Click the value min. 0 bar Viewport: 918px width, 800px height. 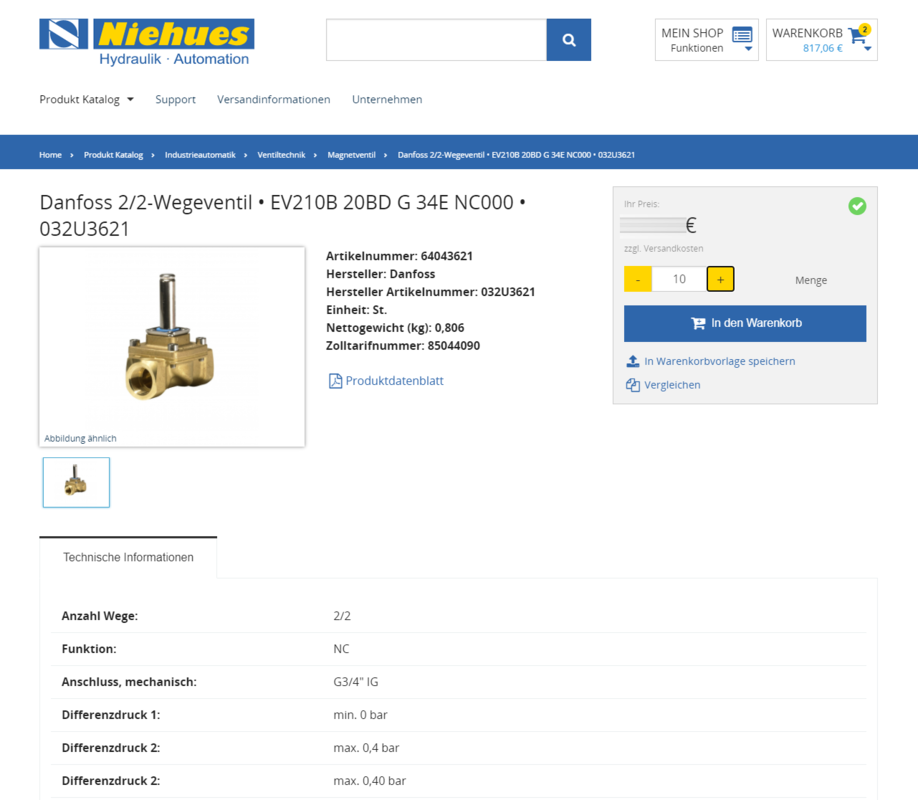click(x=361, y=714)
